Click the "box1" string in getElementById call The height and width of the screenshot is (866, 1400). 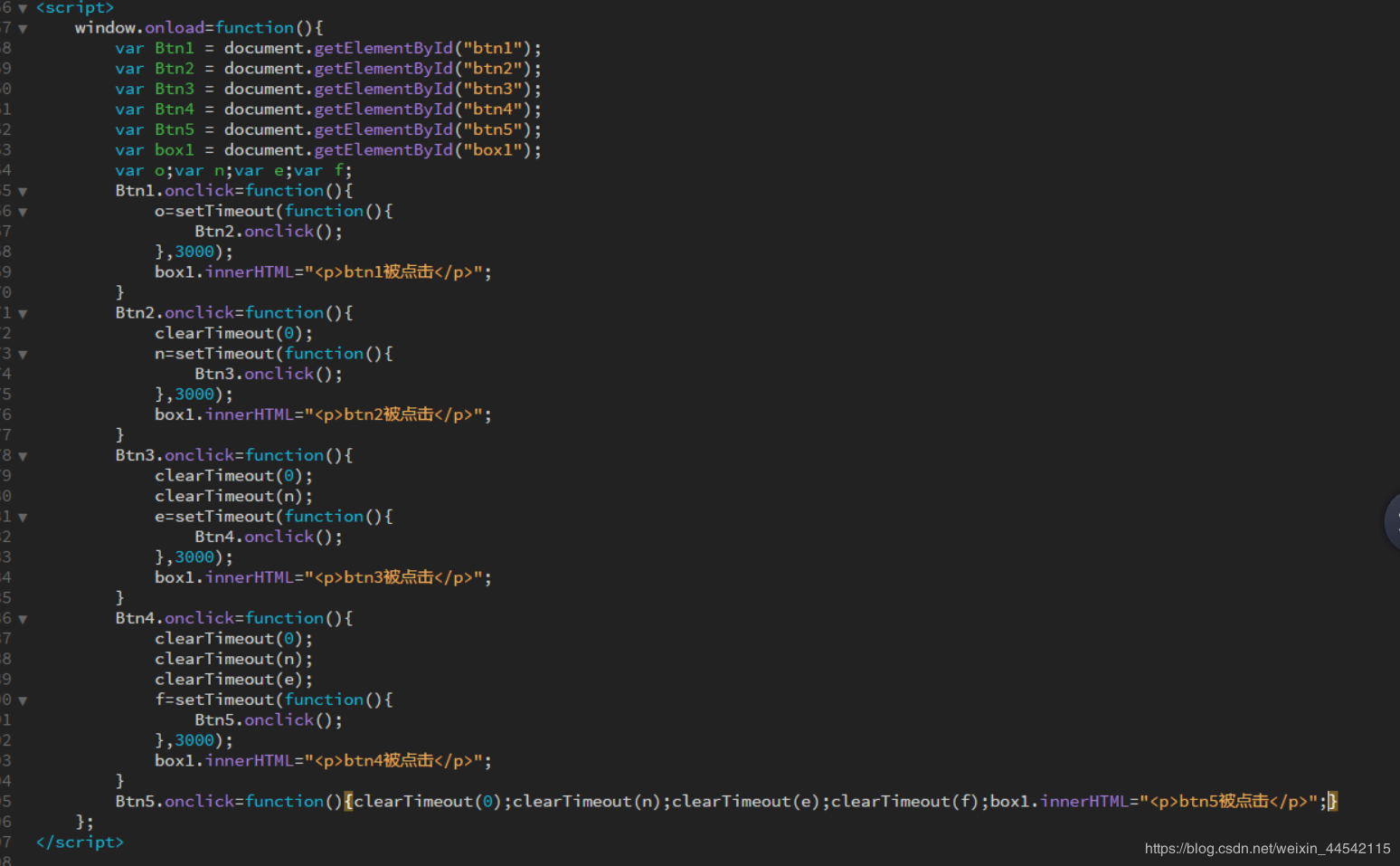click(x=493, y=150)
